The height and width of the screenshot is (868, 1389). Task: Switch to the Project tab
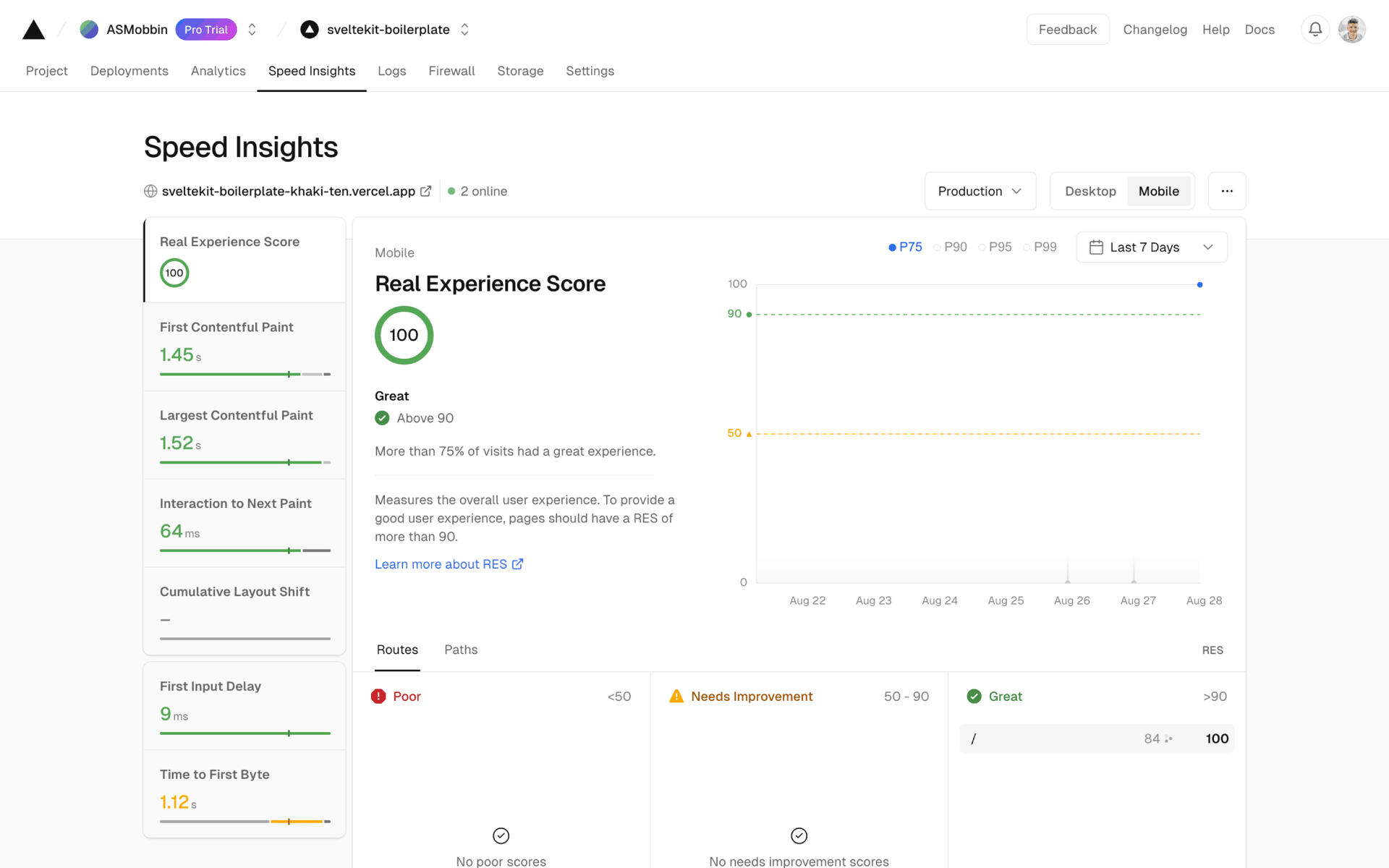point(47,71)
